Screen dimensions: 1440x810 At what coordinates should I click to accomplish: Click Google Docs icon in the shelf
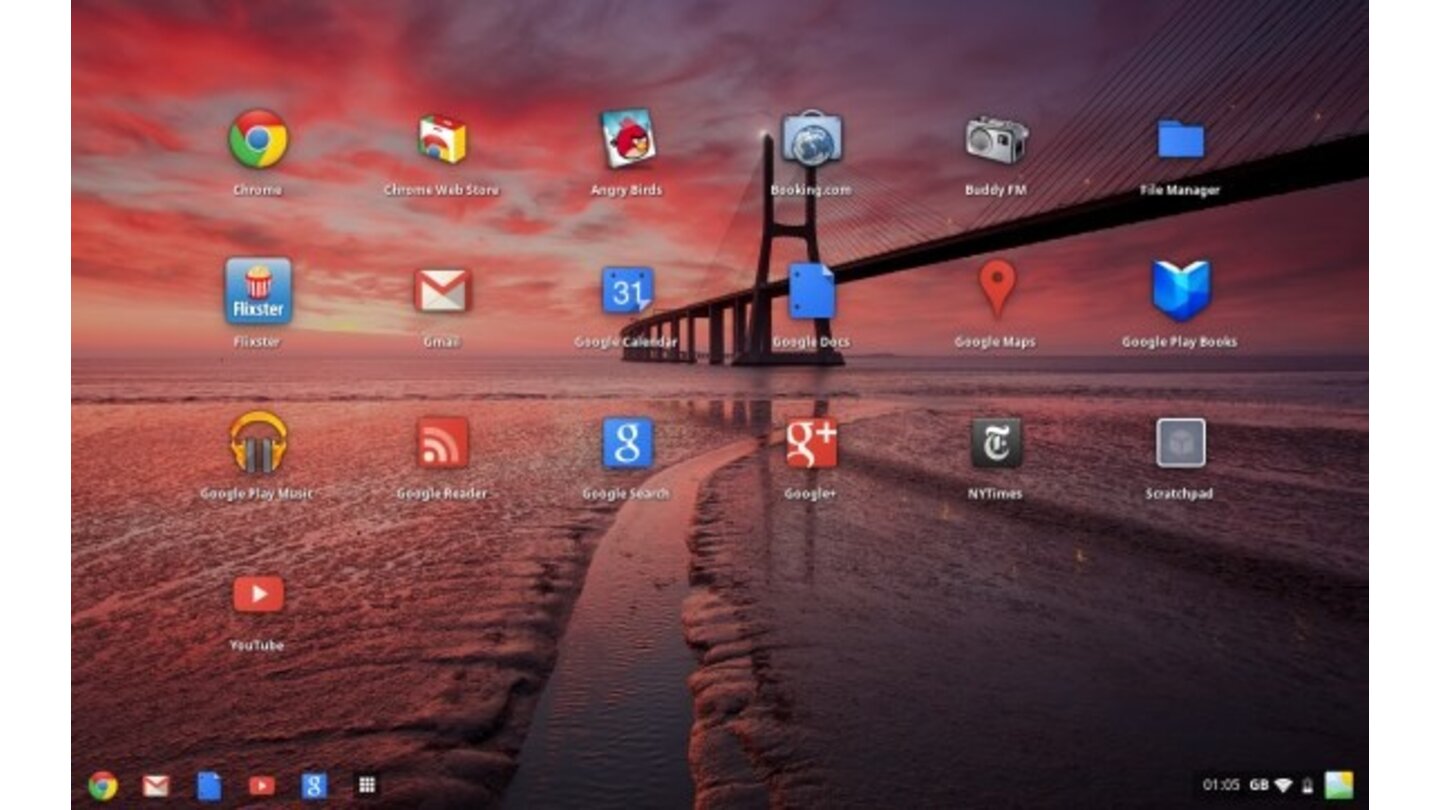209,786
